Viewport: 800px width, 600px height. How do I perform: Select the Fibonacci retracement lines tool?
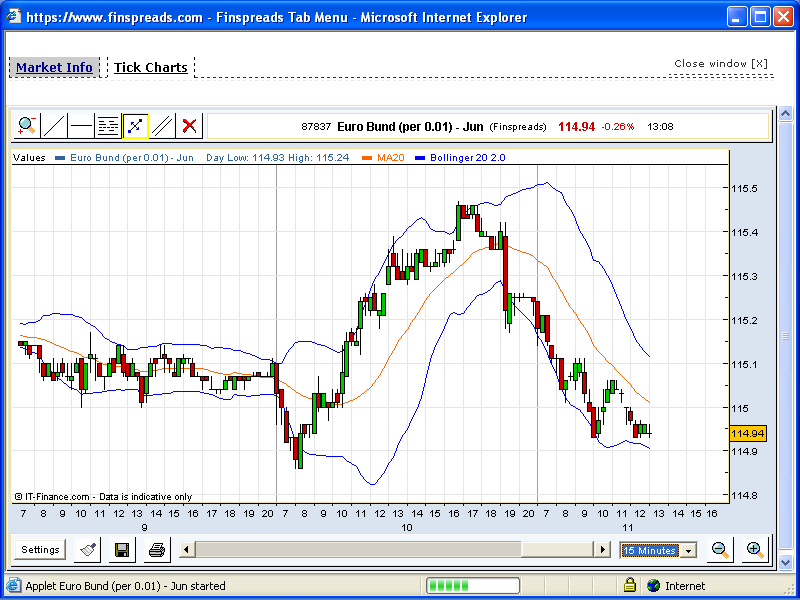[108, 126]
